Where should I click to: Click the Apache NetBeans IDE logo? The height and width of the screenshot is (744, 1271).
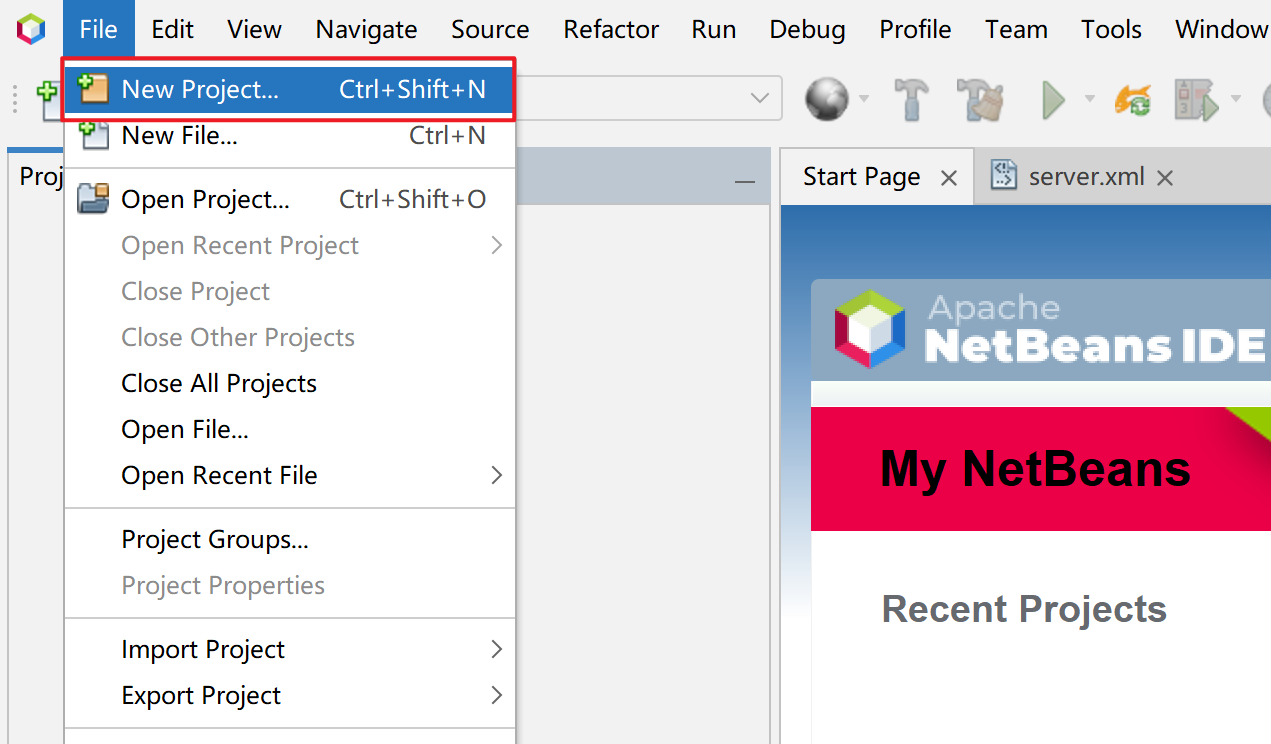coord(1051,329)
